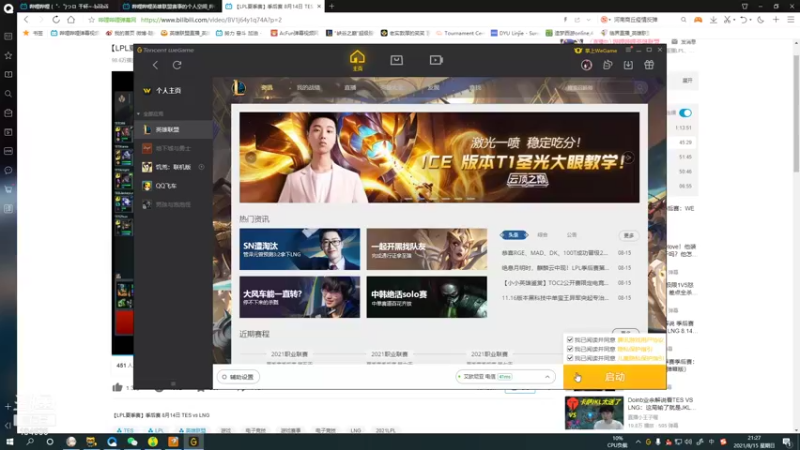Open the 中韩绝活solo赛 news card
The height and width of the screenshot is (450, 800).
(x=427, y=297)
